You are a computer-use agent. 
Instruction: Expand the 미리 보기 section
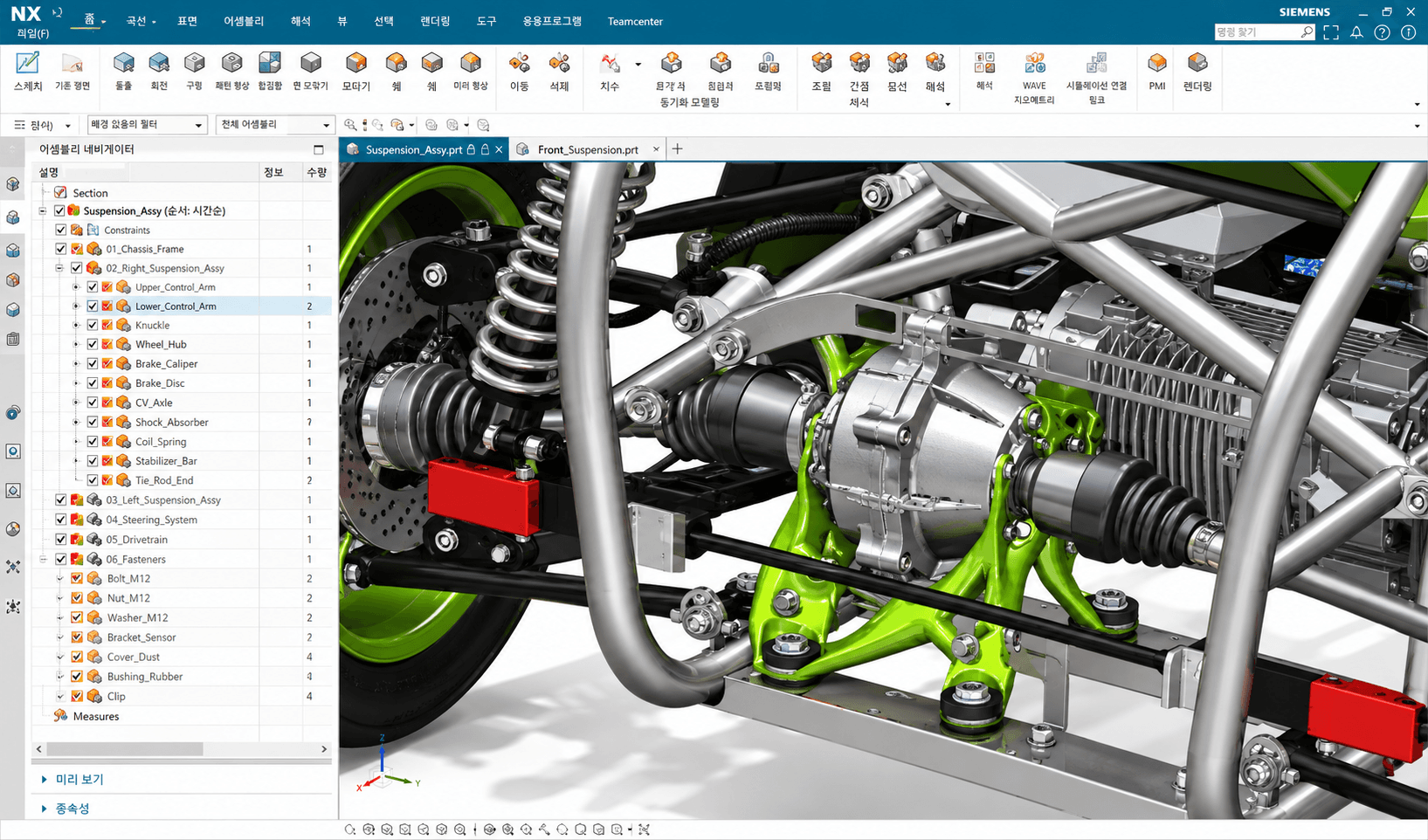coord(45,779)
